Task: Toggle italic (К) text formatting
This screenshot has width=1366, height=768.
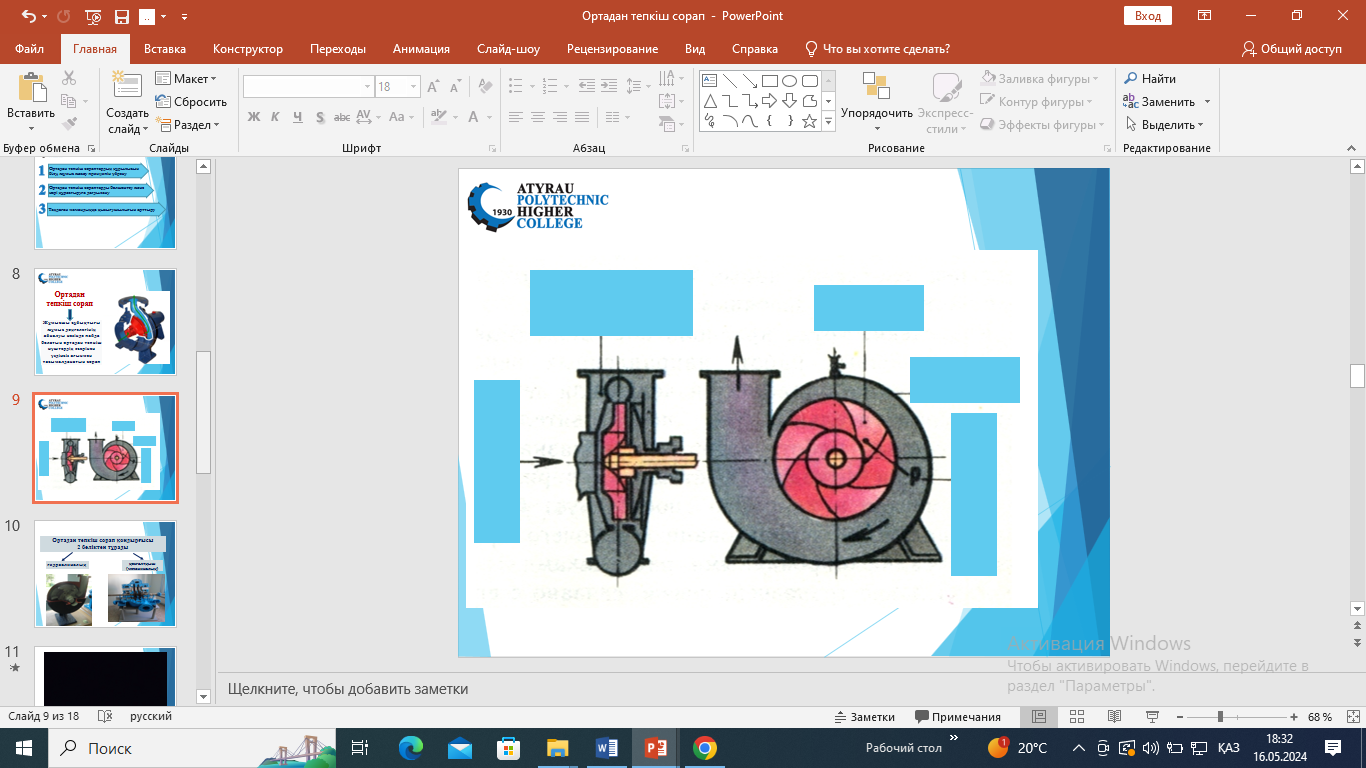Action: pos(276,117)
